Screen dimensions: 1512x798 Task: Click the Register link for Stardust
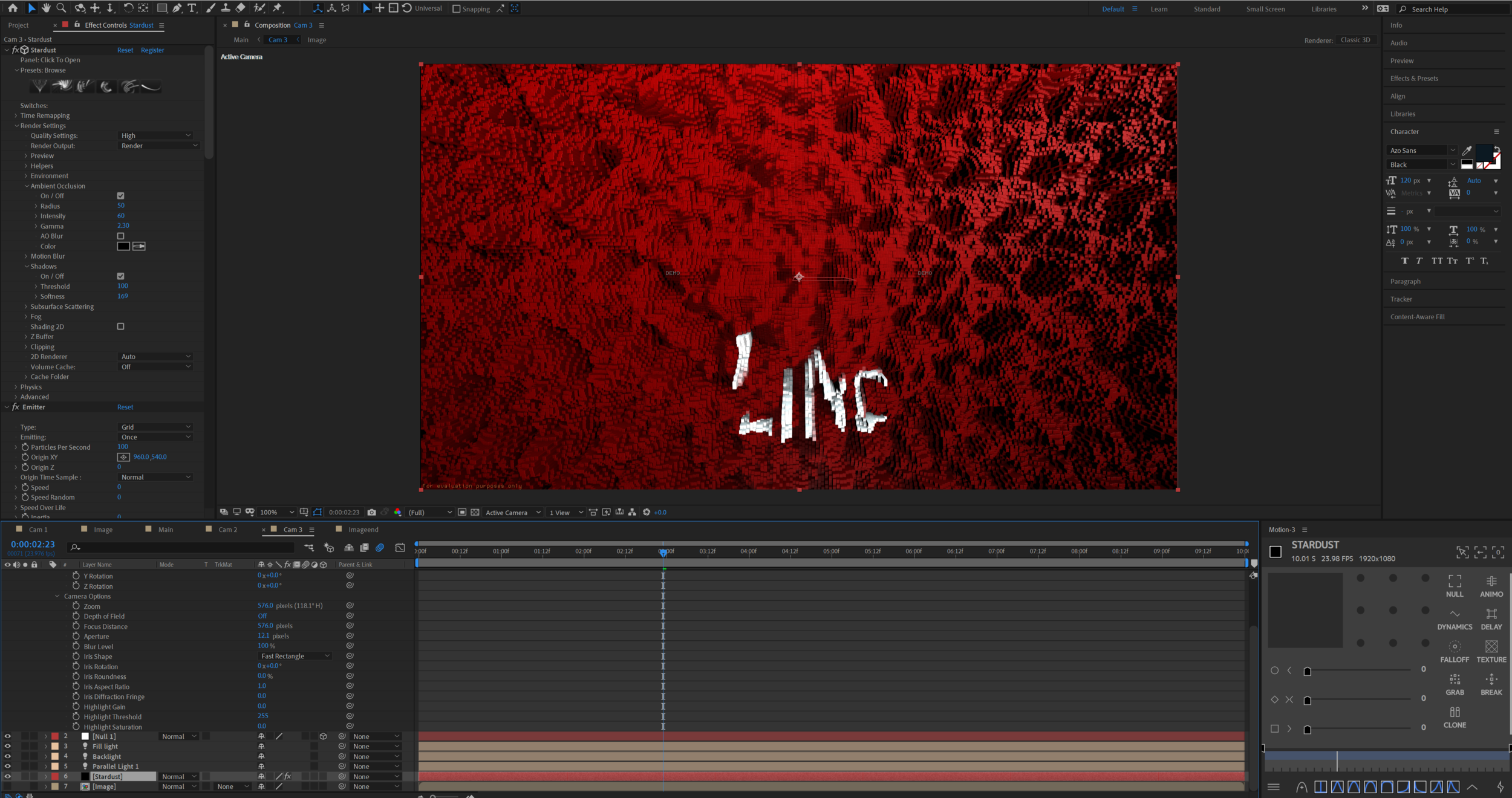click(x=152, y=50)
